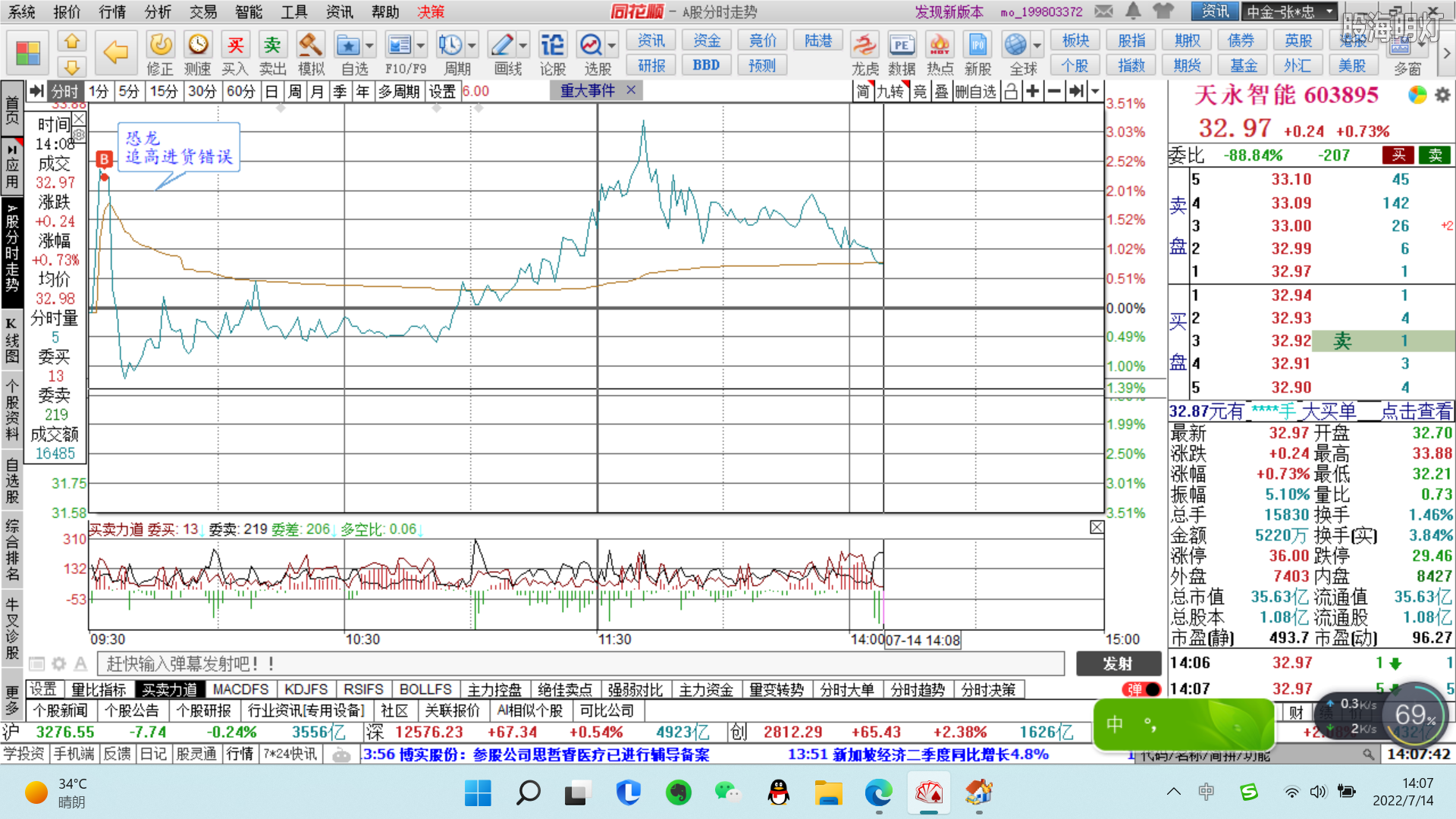Switch to the 日 daily period tab

point(271,92)
